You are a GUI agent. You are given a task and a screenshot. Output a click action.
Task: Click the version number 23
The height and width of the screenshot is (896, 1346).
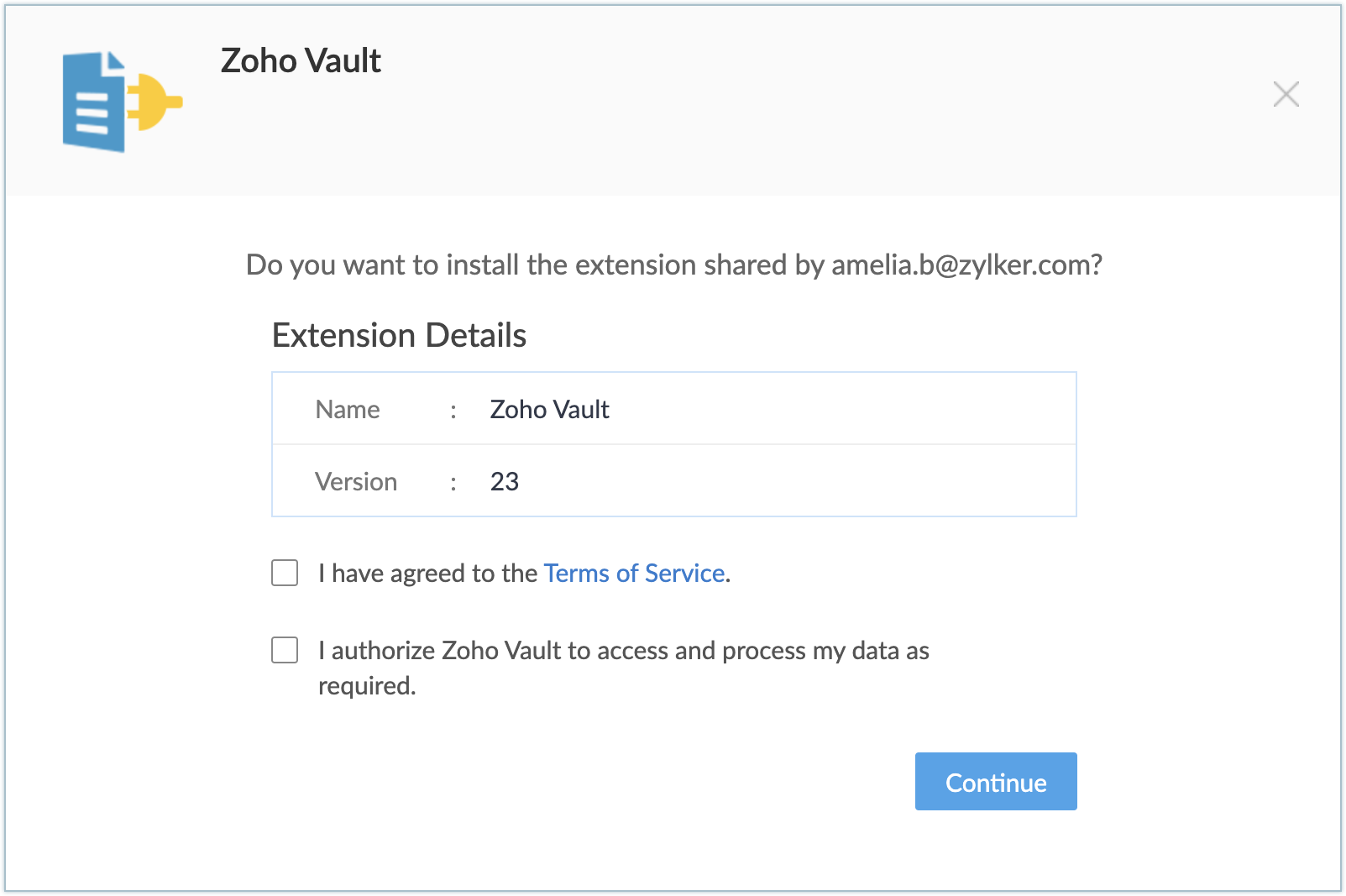[505, 481]
